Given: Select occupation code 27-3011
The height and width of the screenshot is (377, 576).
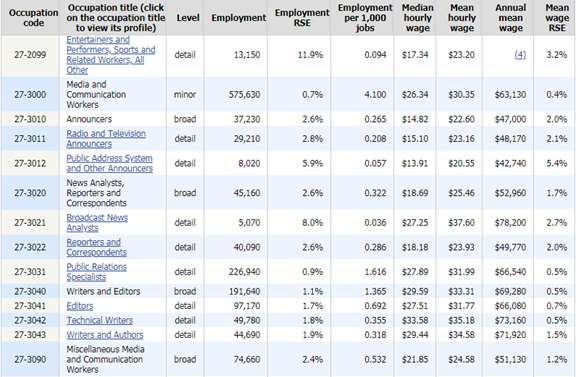Looking at the screenshot, I should click(30, 139).
